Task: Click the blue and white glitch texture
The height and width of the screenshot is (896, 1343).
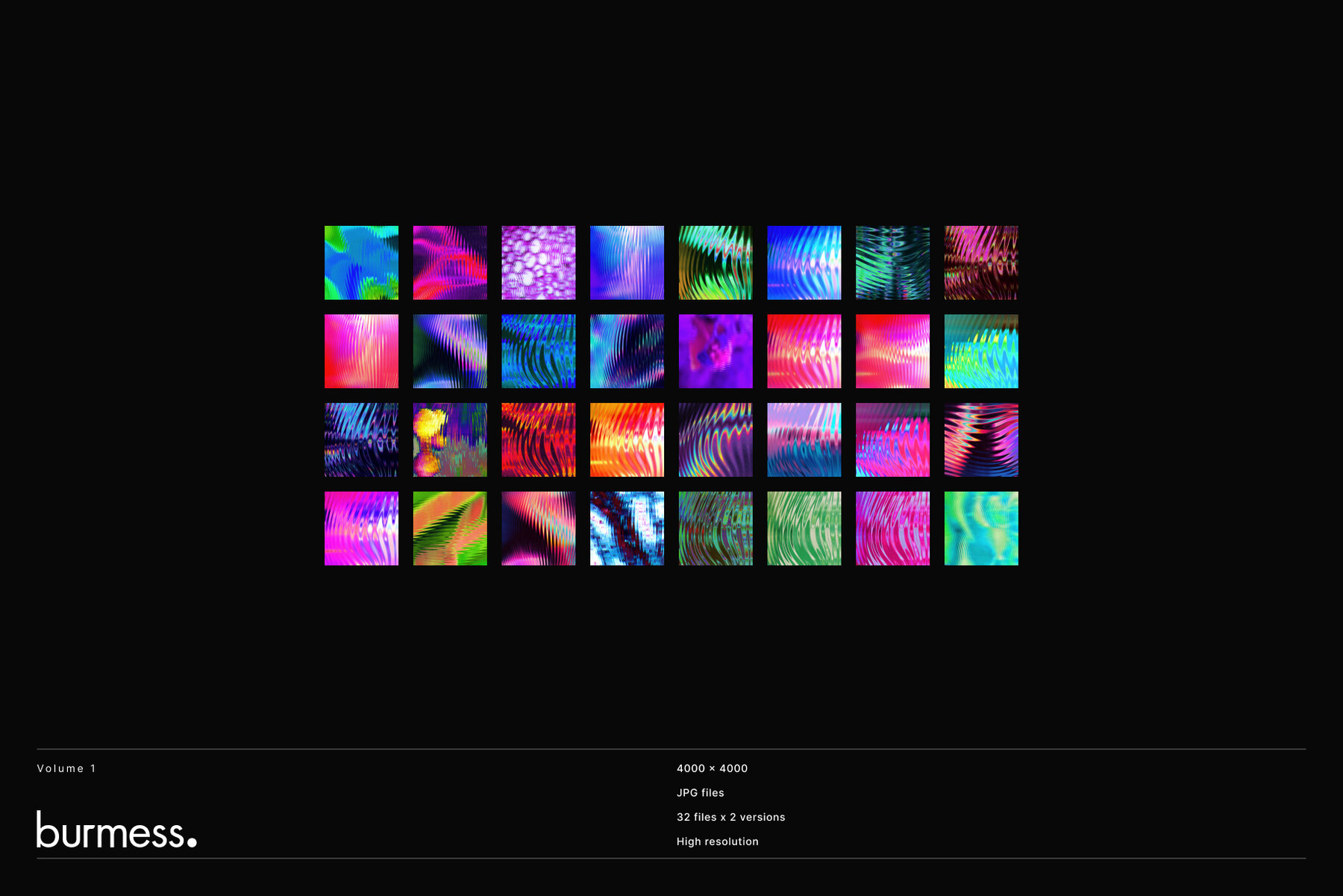Action: (625, 527)
